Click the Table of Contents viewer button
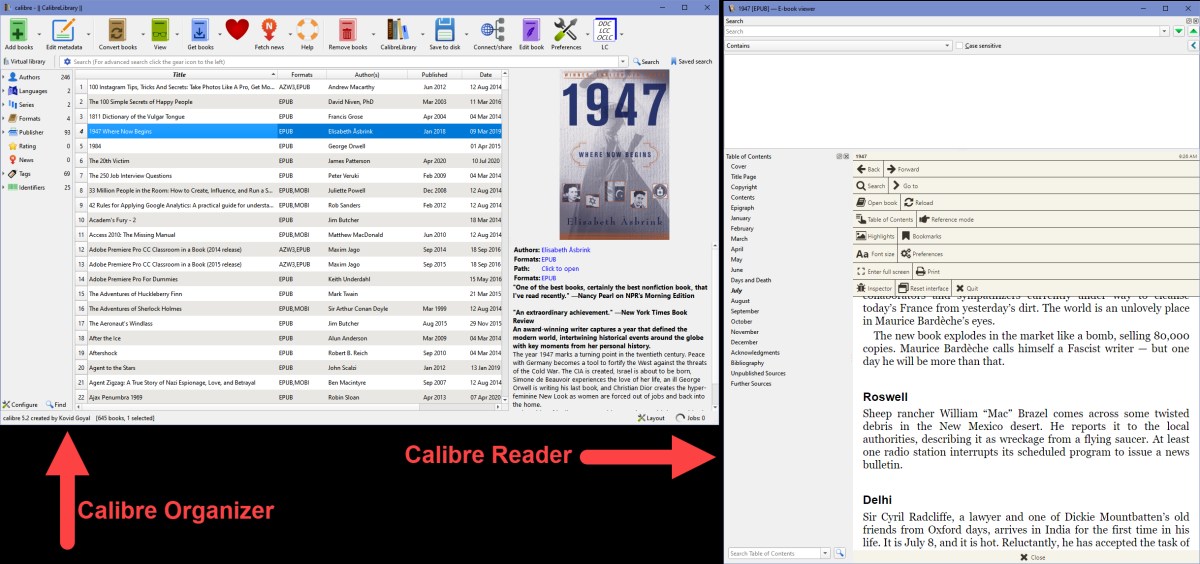Screen dimensions: 1200x564 tap(884, 219)
